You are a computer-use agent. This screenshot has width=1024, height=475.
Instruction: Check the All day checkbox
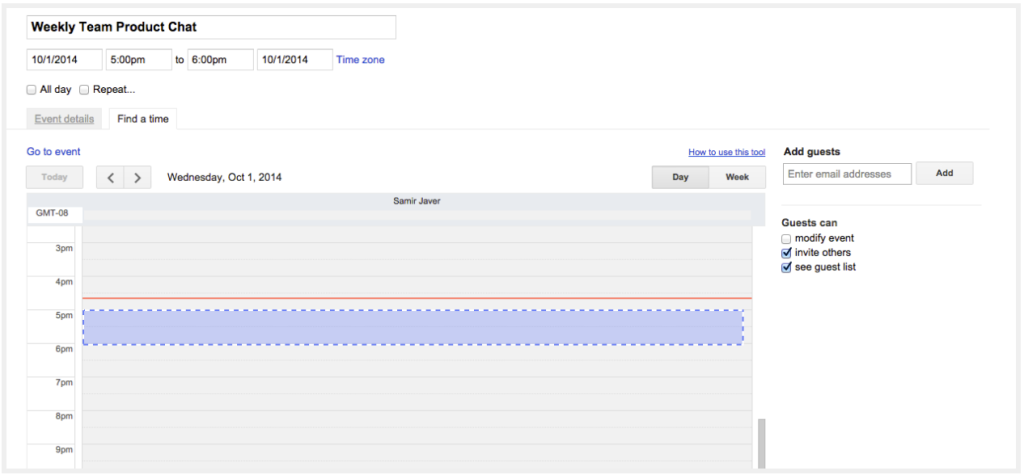(x=32, y=90)
